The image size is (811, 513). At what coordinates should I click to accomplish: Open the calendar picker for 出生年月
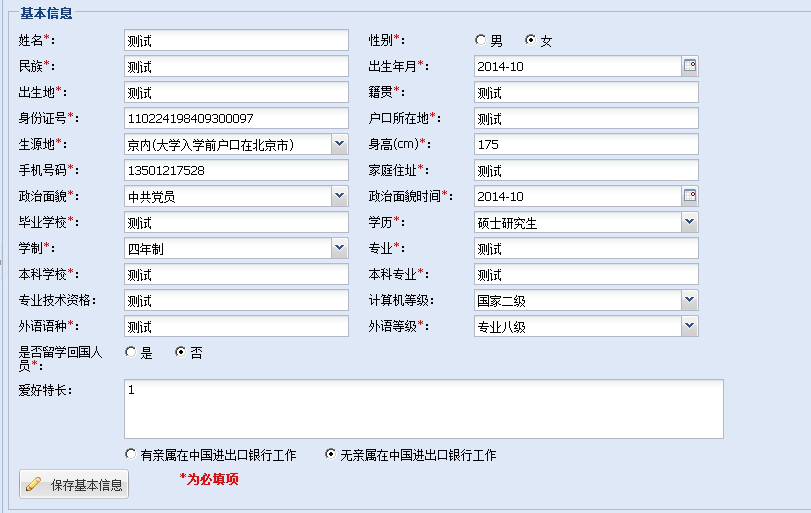click(x=689, y=66)
